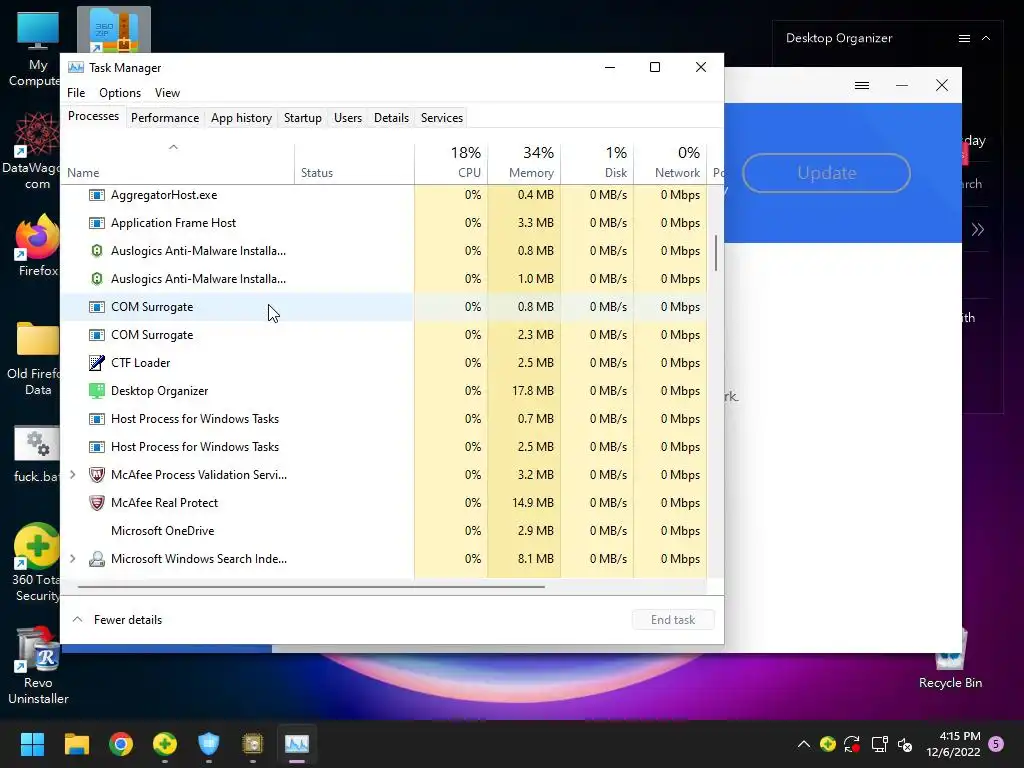The height and width of the screenshot is (768, 1024).
Task: Sort processes by Memory column
Action: (524, 164)
